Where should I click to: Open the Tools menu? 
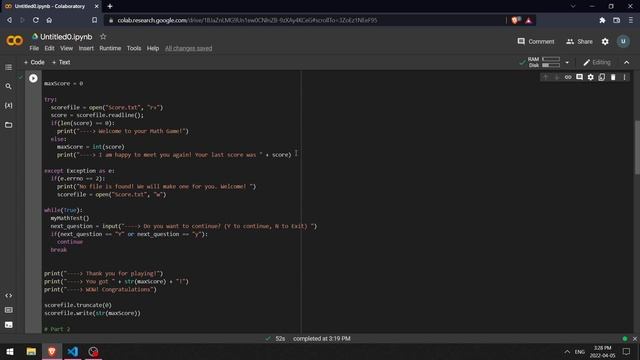pyautogui.click(x=133, y=48)
